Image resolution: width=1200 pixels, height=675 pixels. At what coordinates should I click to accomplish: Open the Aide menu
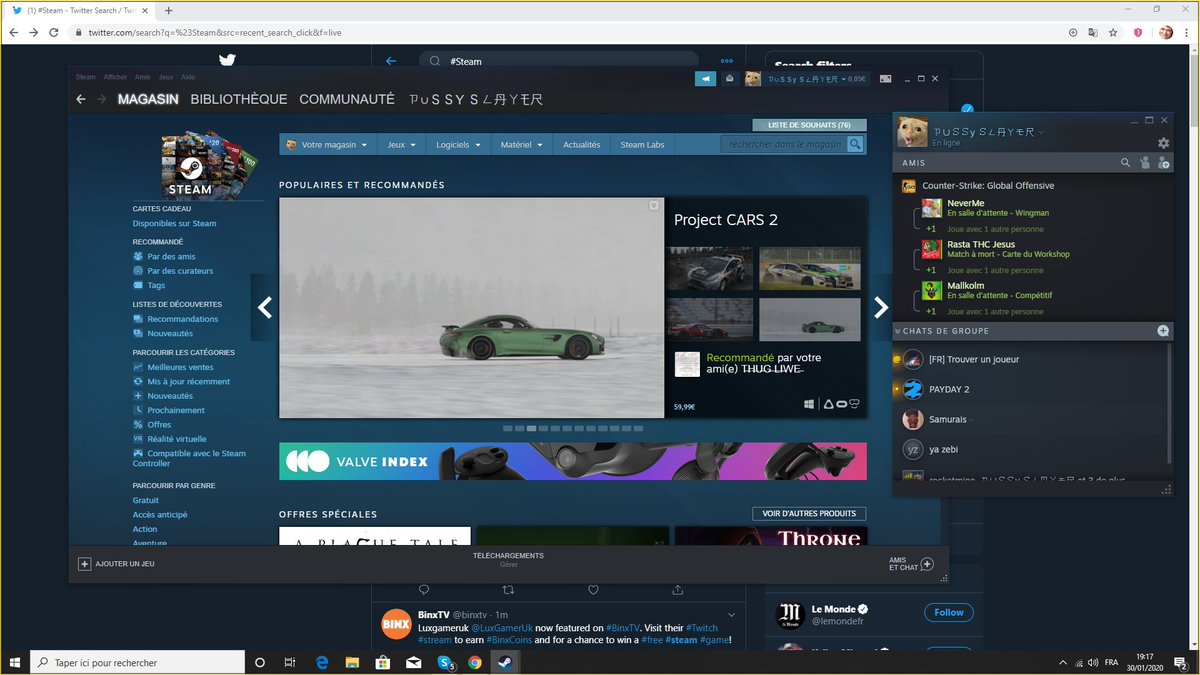tap(188, 77)
